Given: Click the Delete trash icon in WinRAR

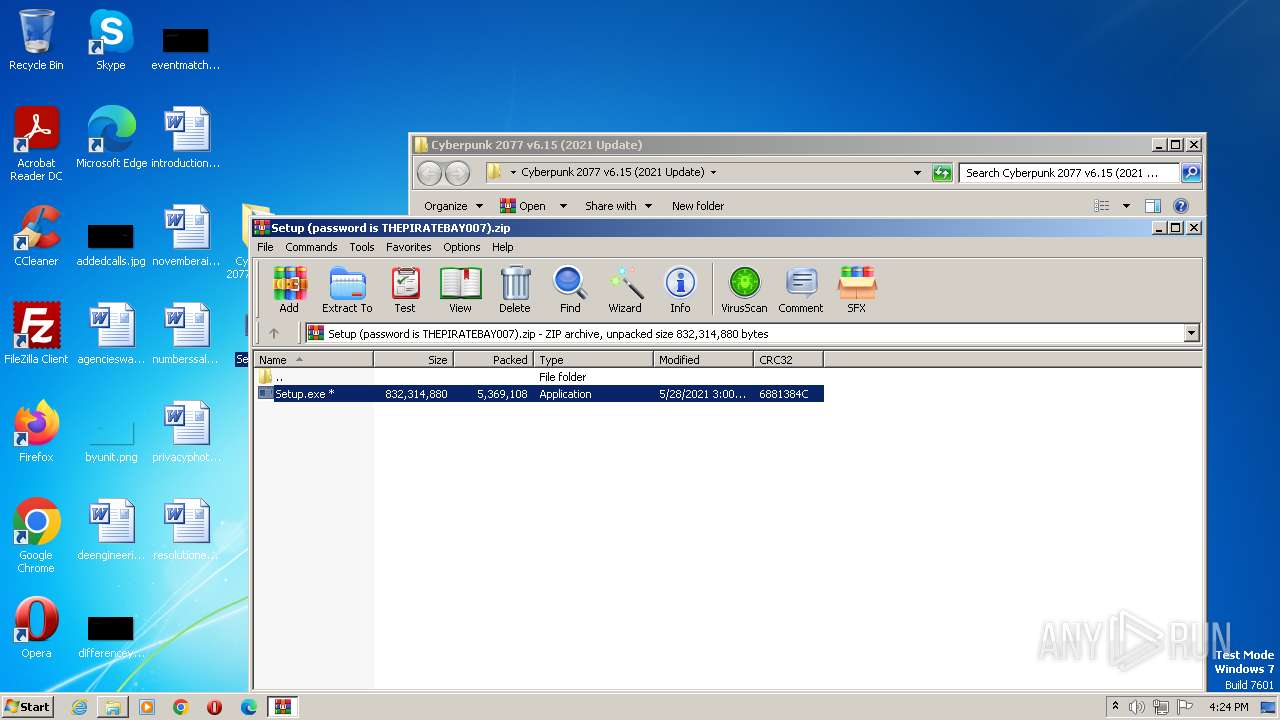Looking at the screenshot, I should (515, 290).
